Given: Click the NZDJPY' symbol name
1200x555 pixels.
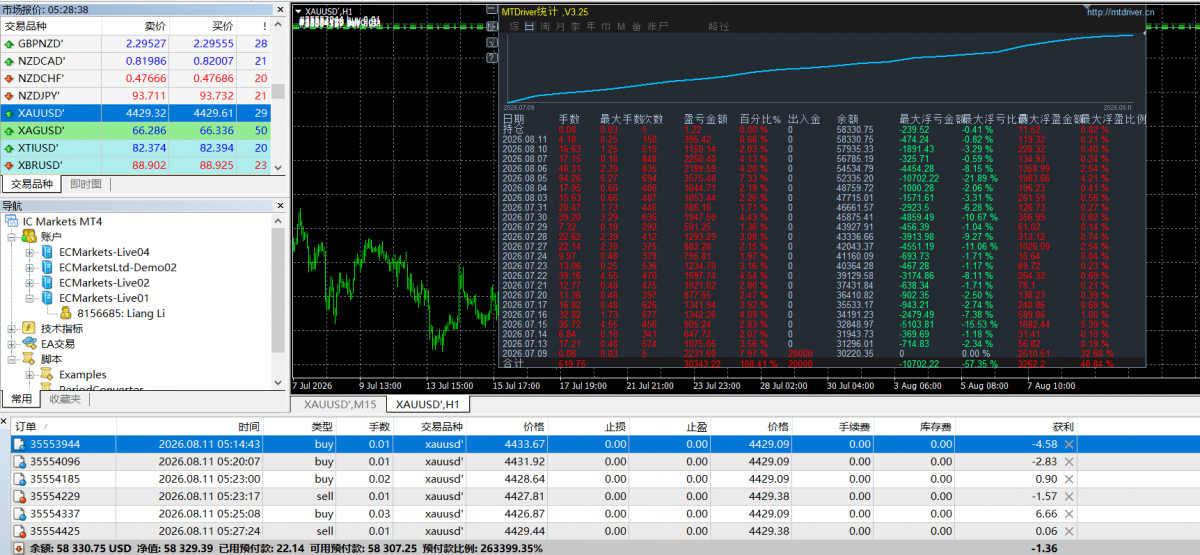Looking at the screenshot, I should 41,96.
